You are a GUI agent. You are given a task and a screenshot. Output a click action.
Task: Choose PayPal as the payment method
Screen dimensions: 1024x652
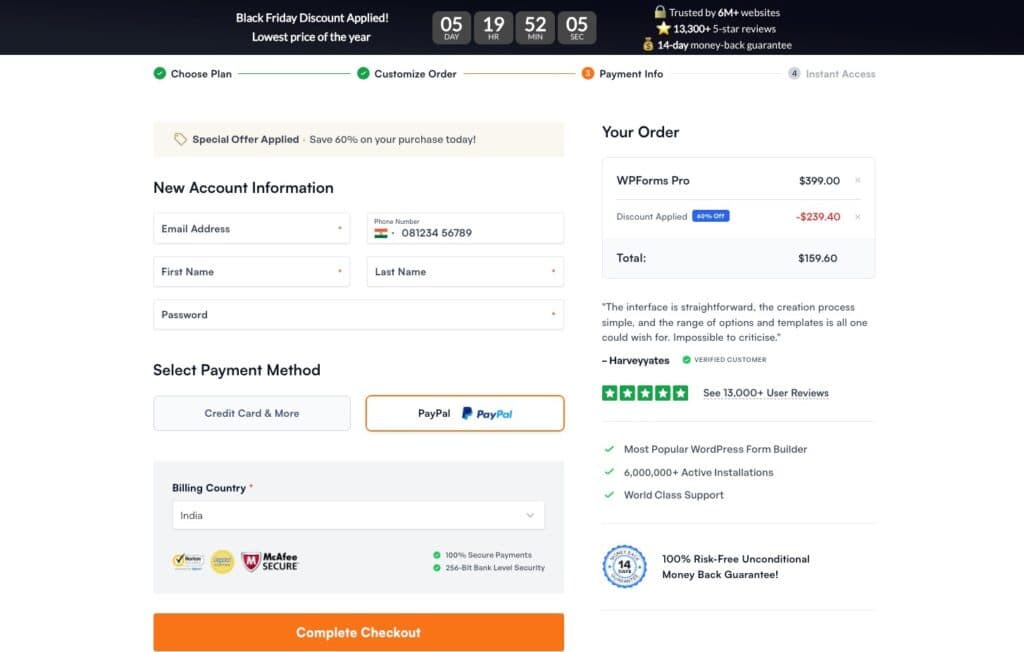click(464, 412)
